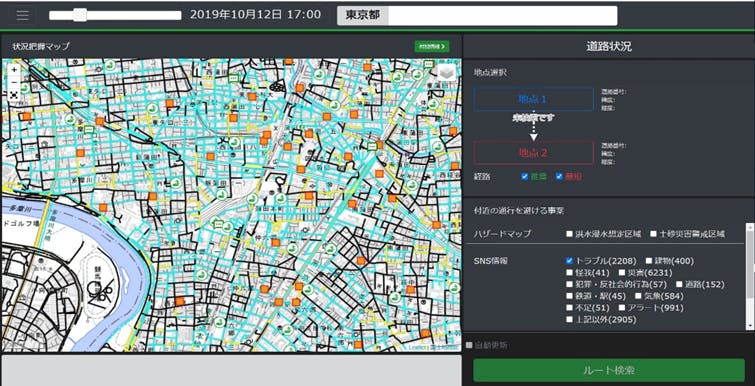Open the map layers selector icon
The height and width of the screenshot is (386, 755).
click(x=446, y=72)
